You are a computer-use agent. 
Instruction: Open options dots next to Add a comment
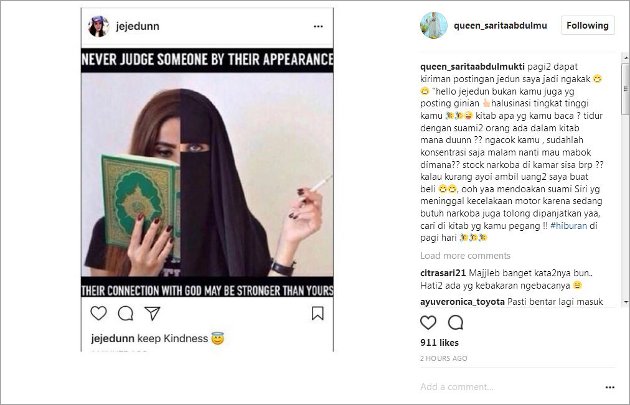coord(610,387)
